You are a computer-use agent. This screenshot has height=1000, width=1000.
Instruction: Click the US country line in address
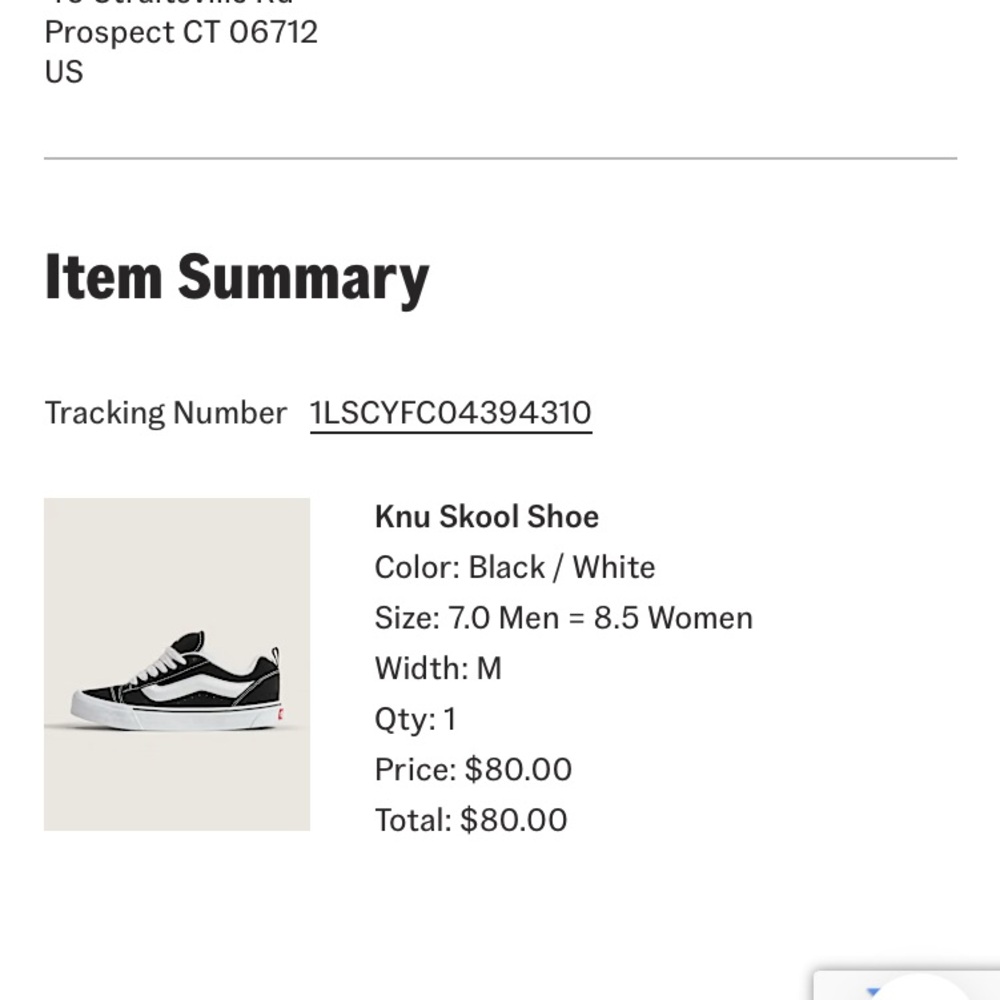pyautogui.click(x=64, y=72)
